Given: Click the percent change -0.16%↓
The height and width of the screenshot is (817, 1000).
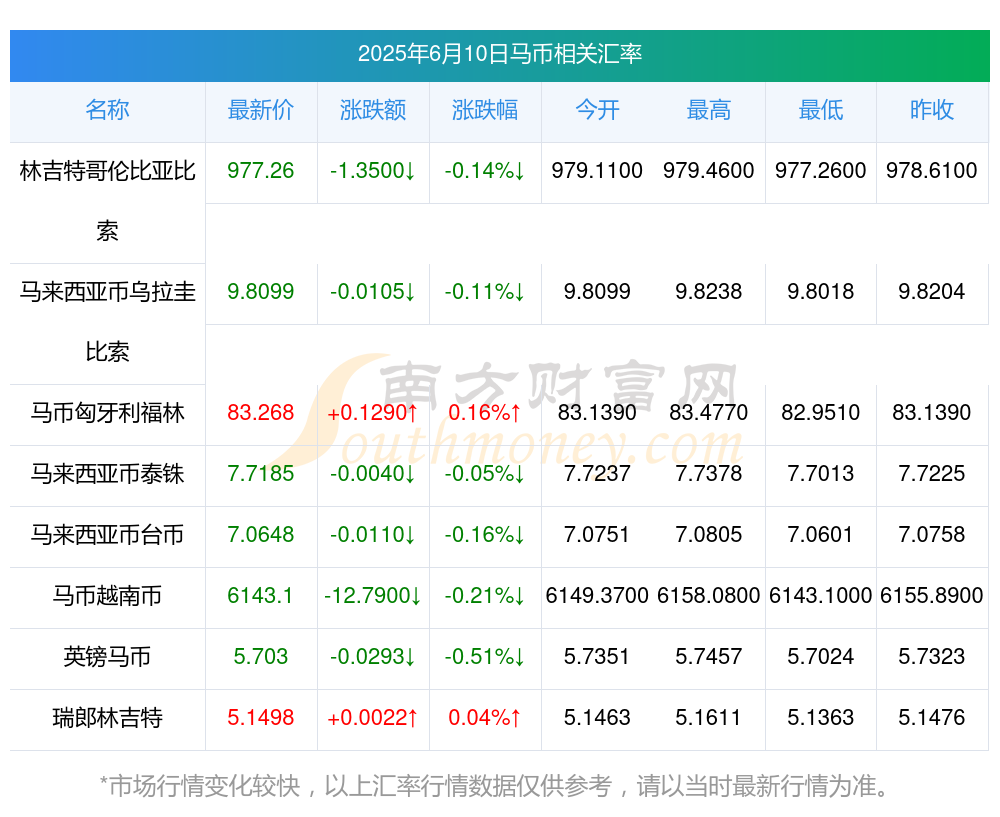Looking at the screenshot, I should [x=485, y=534].
